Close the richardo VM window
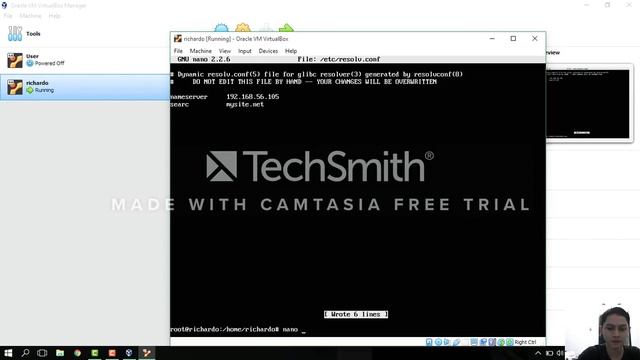The width and height of the screenshot is (640, 360). point(535,38)
